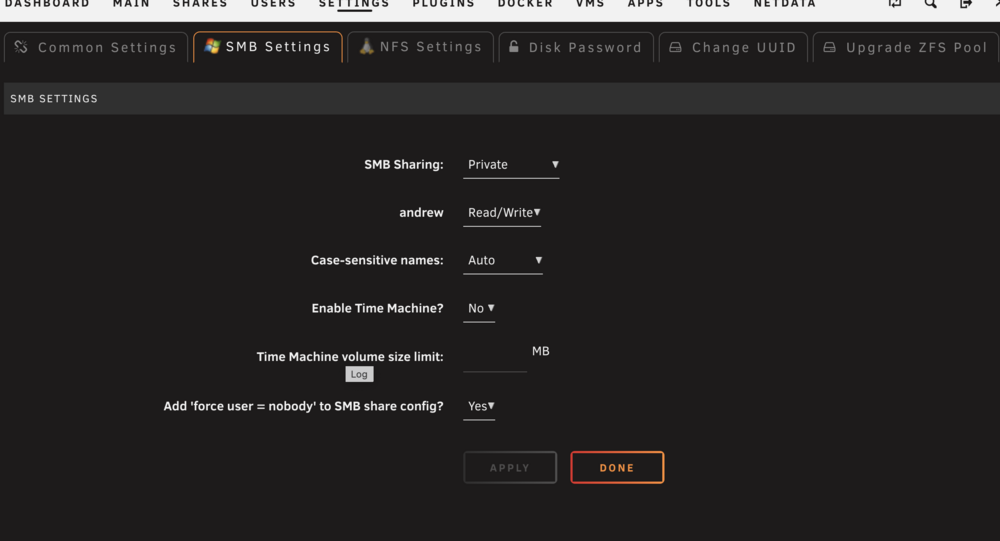Click the padlock icon beside Disk Password
The height and width of the screenshot is (541, 1000).
513,47
